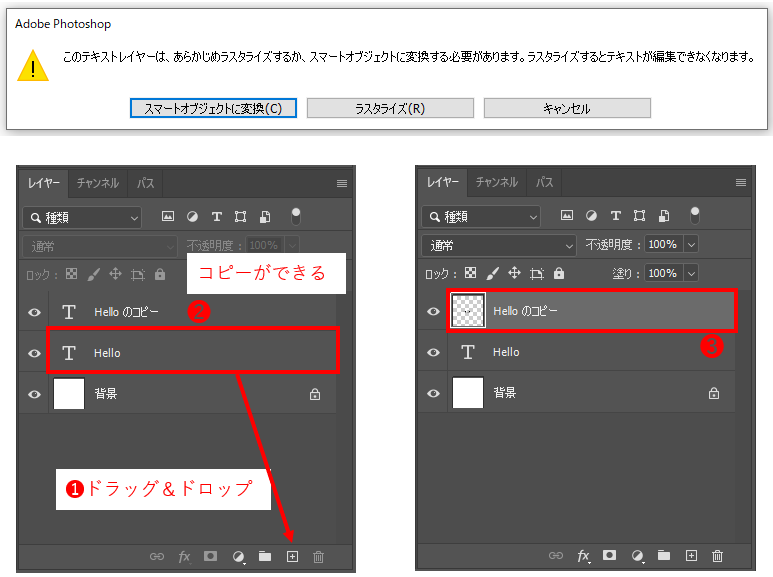
Task: Click 背景 lock icon in right panel
Action: pyautogui.click(x=713, y=393)
